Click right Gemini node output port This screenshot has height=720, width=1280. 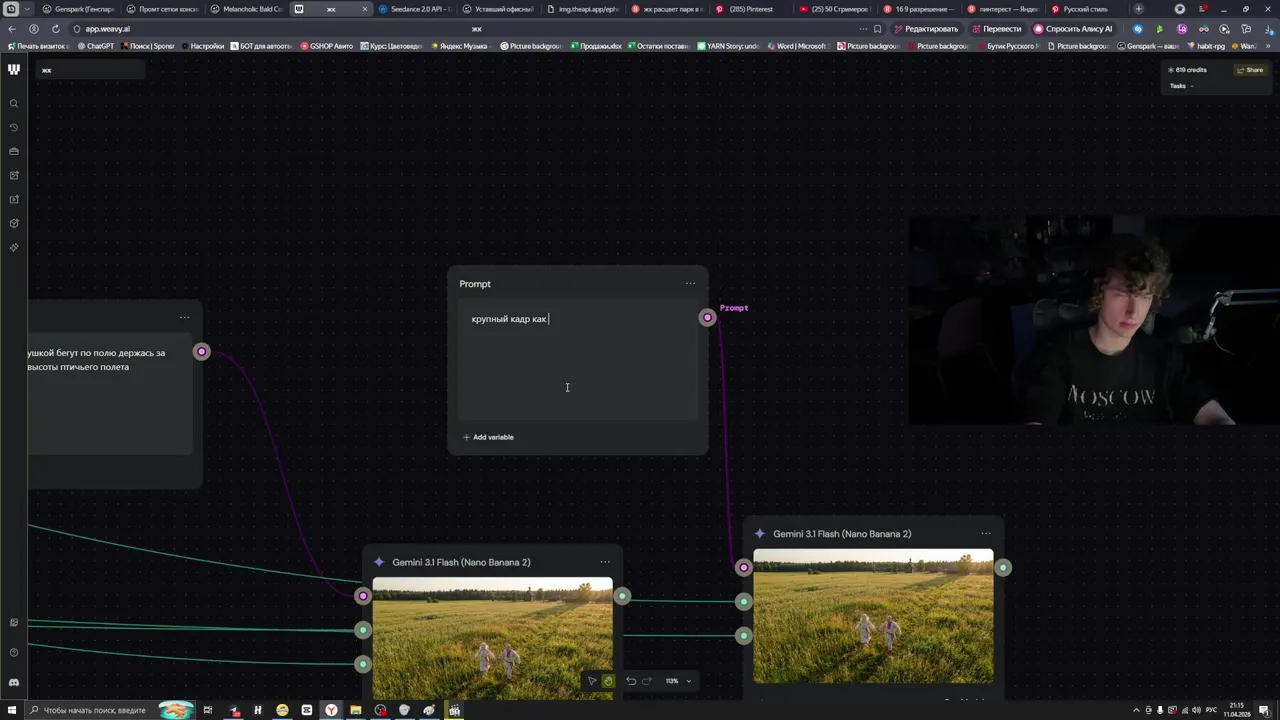pos(1003,568)
